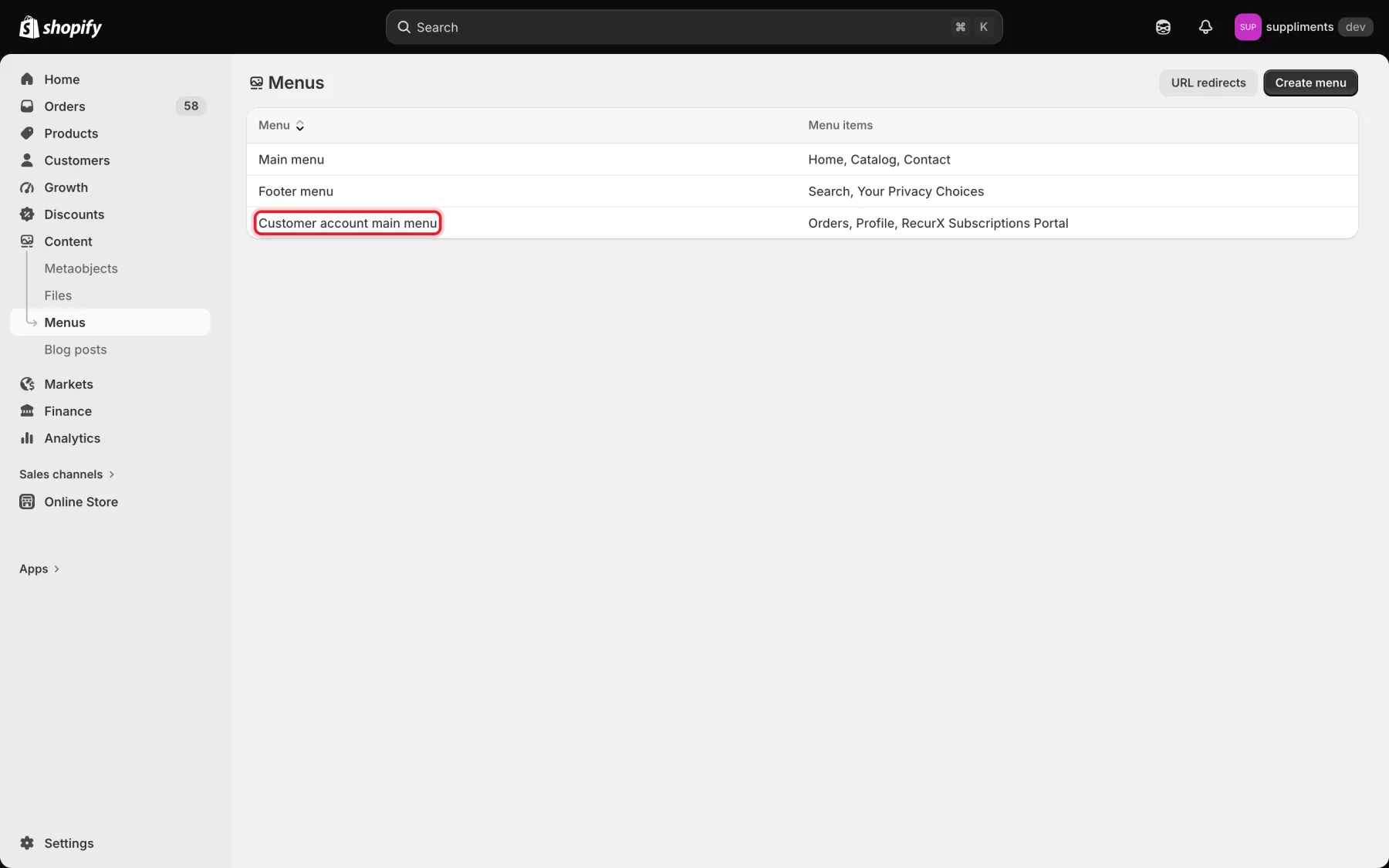The image size is (1389, 868).
Task: Open Blog posts under Content
Action: pyautogui.click(x=76, y=350)
